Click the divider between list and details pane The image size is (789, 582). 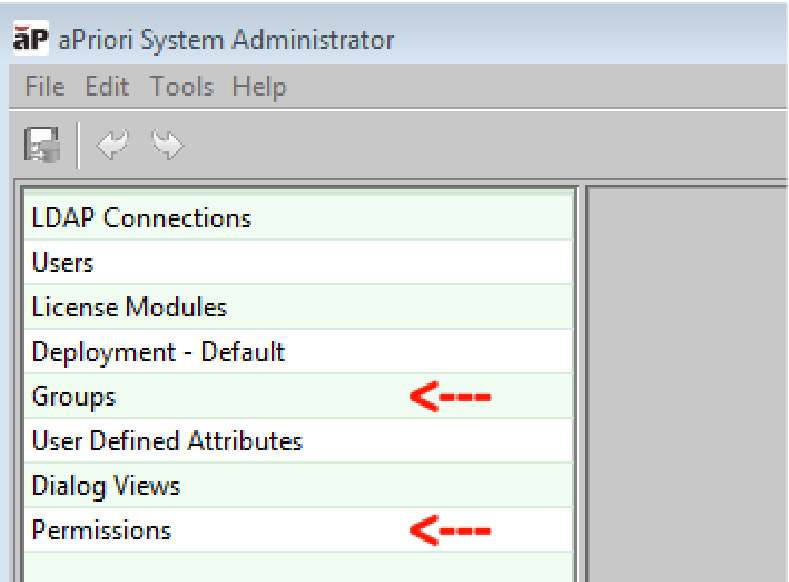pyautogui.click(x=581, y=380)
